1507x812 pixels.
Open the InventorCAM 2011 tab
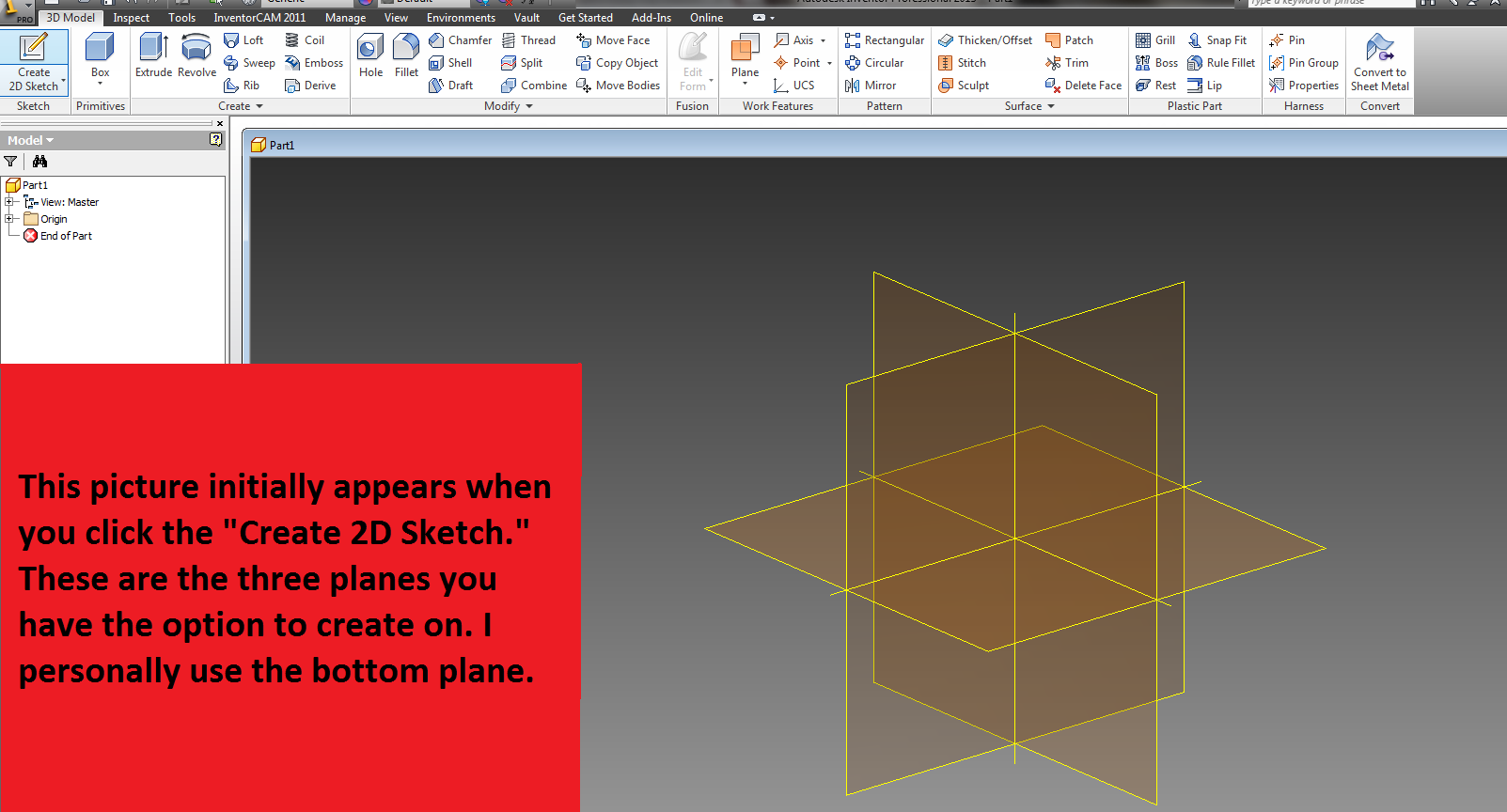(x=259, y=18)
